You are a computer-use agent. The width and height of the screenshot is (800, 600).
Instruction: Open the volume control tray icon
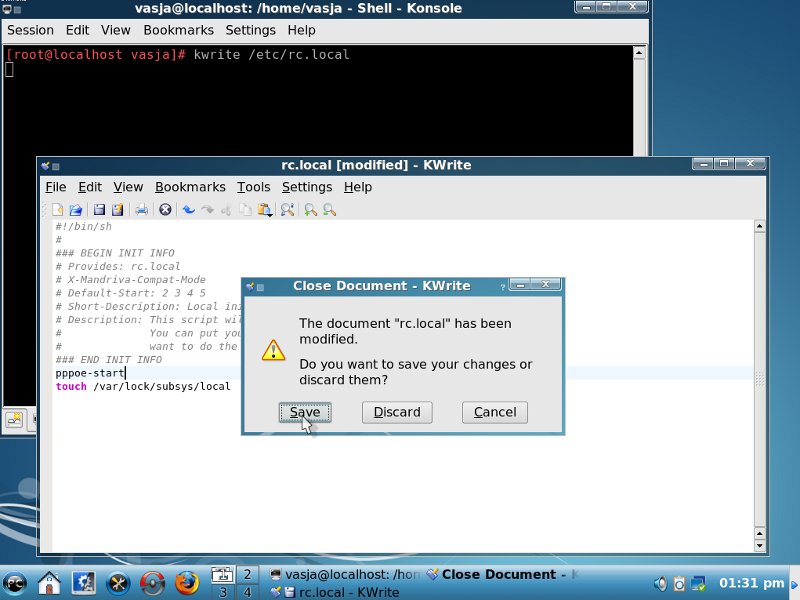(660, 583)
